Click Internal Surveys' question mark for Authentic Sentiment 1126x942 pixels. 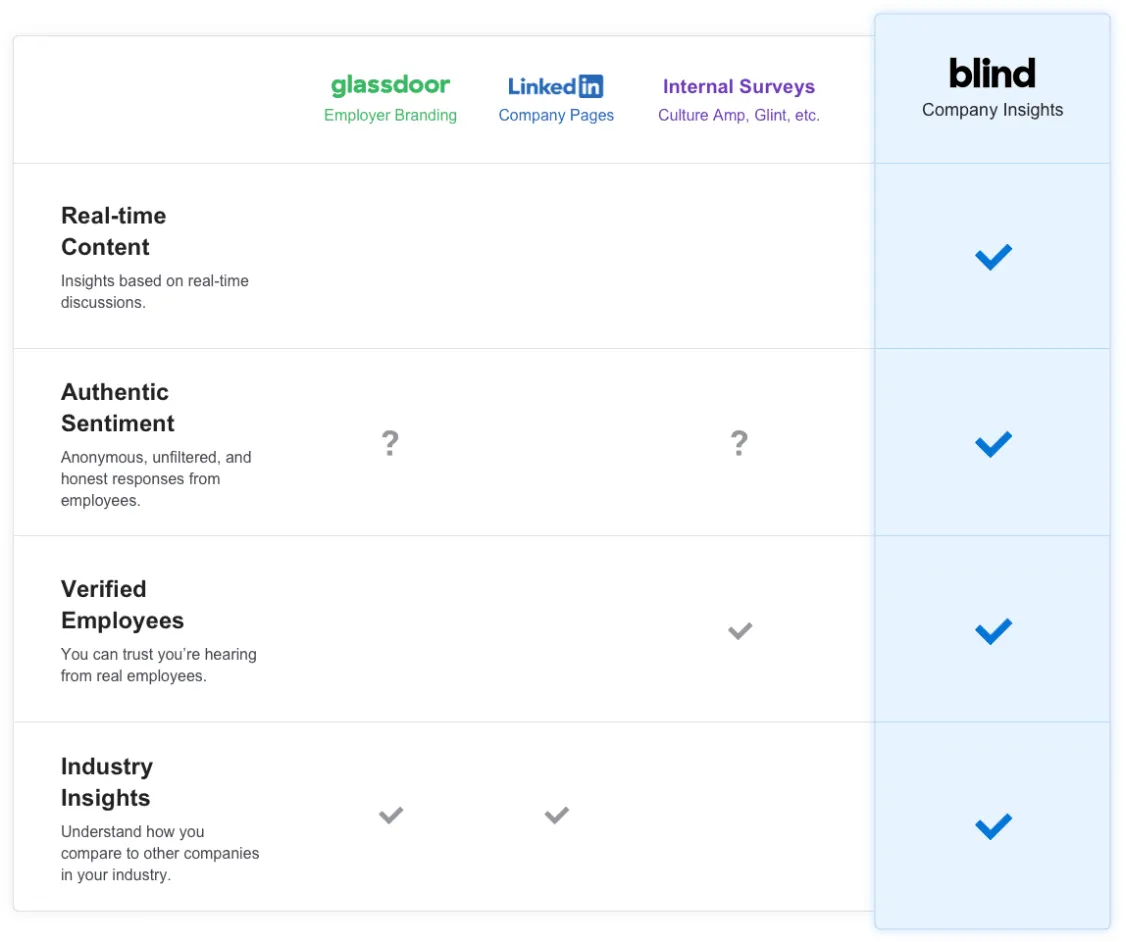tap(739, 443)
